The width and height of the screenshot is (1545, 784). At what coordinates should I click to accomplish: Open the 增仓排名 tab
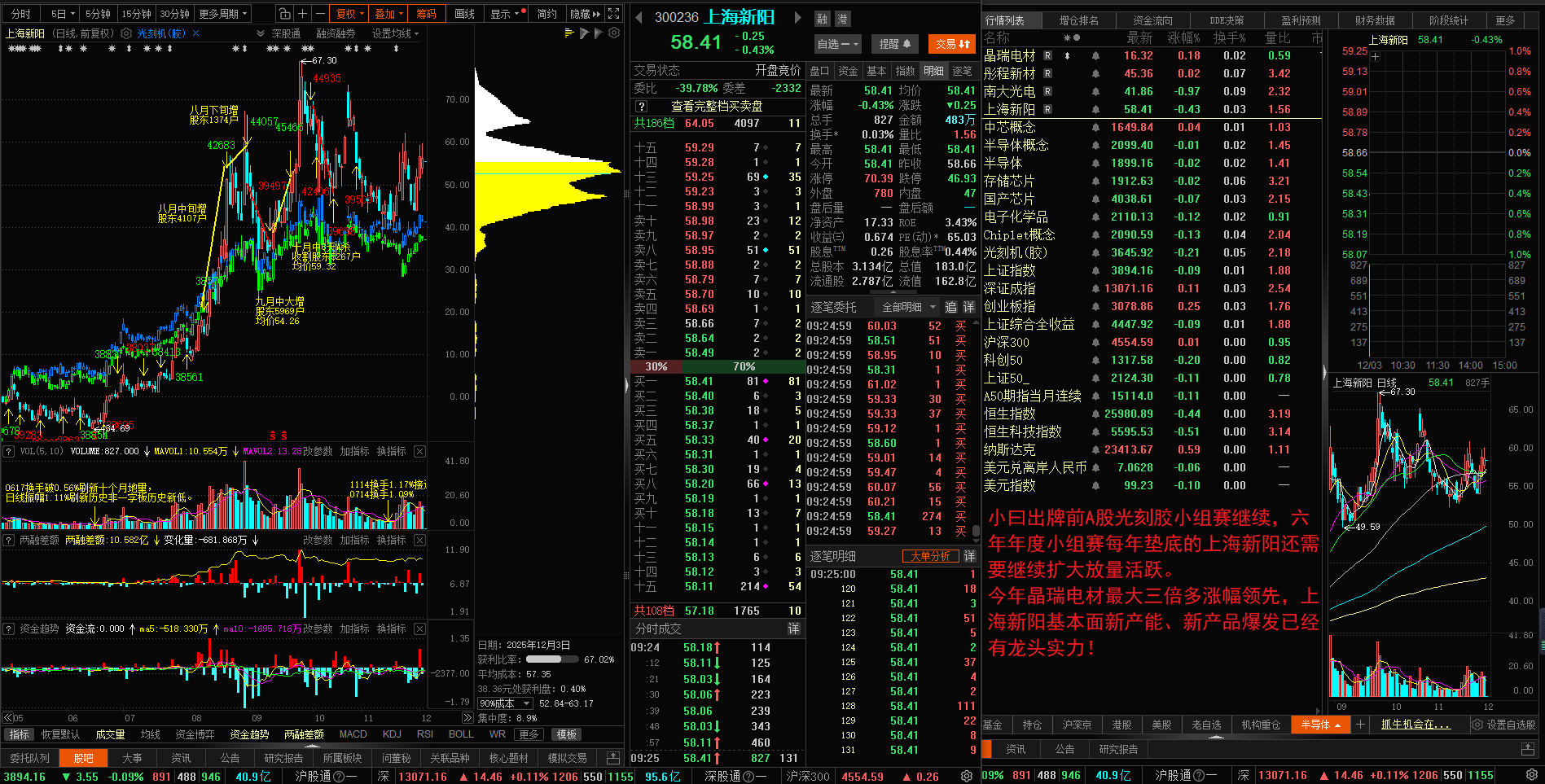[x=1078, y=20]
